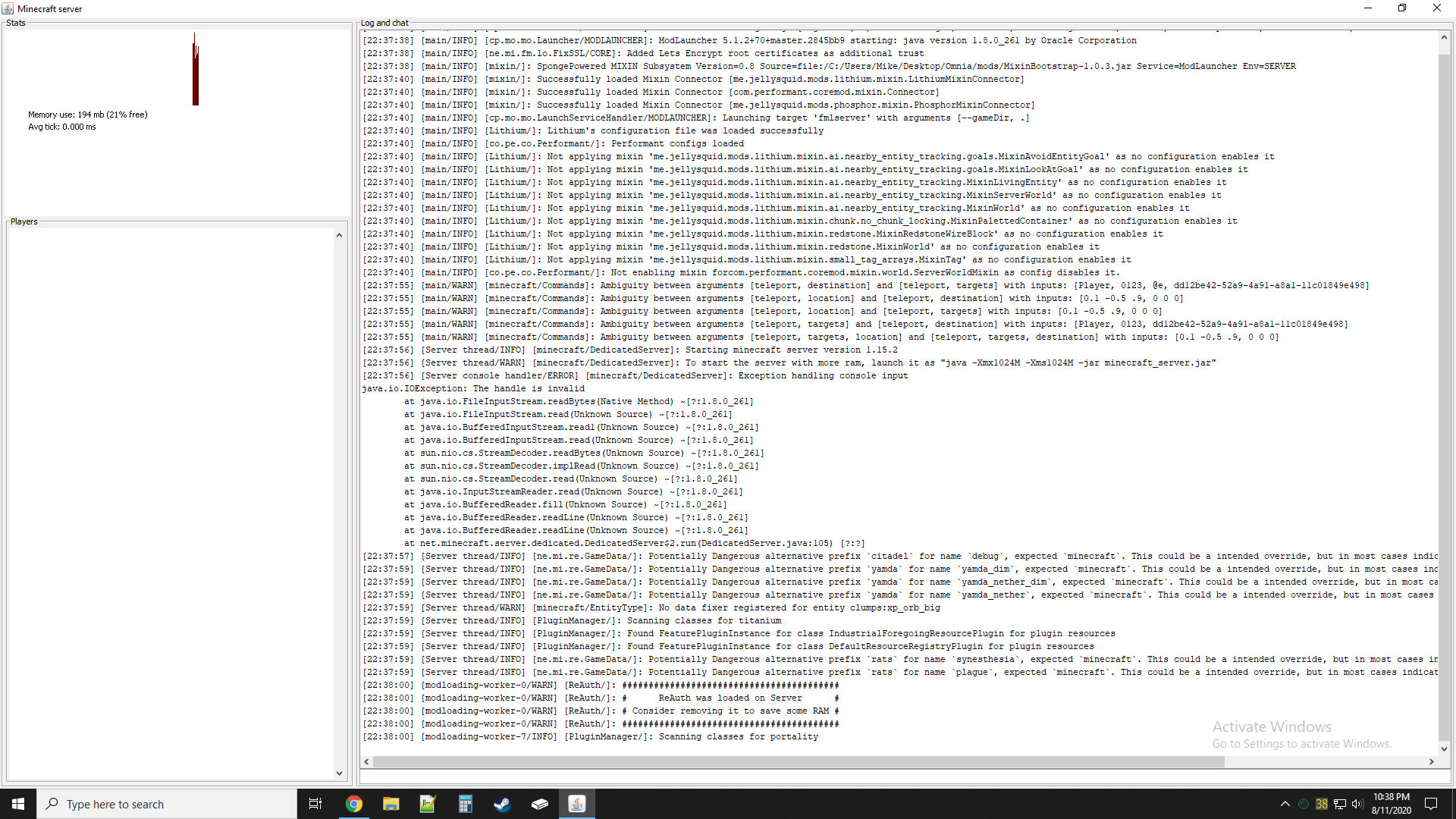Screen dimensions: 1456x819
Task: Click the Minecraft server Java icon in title bar
Action: pyautogui.click(x=8, y=8)
